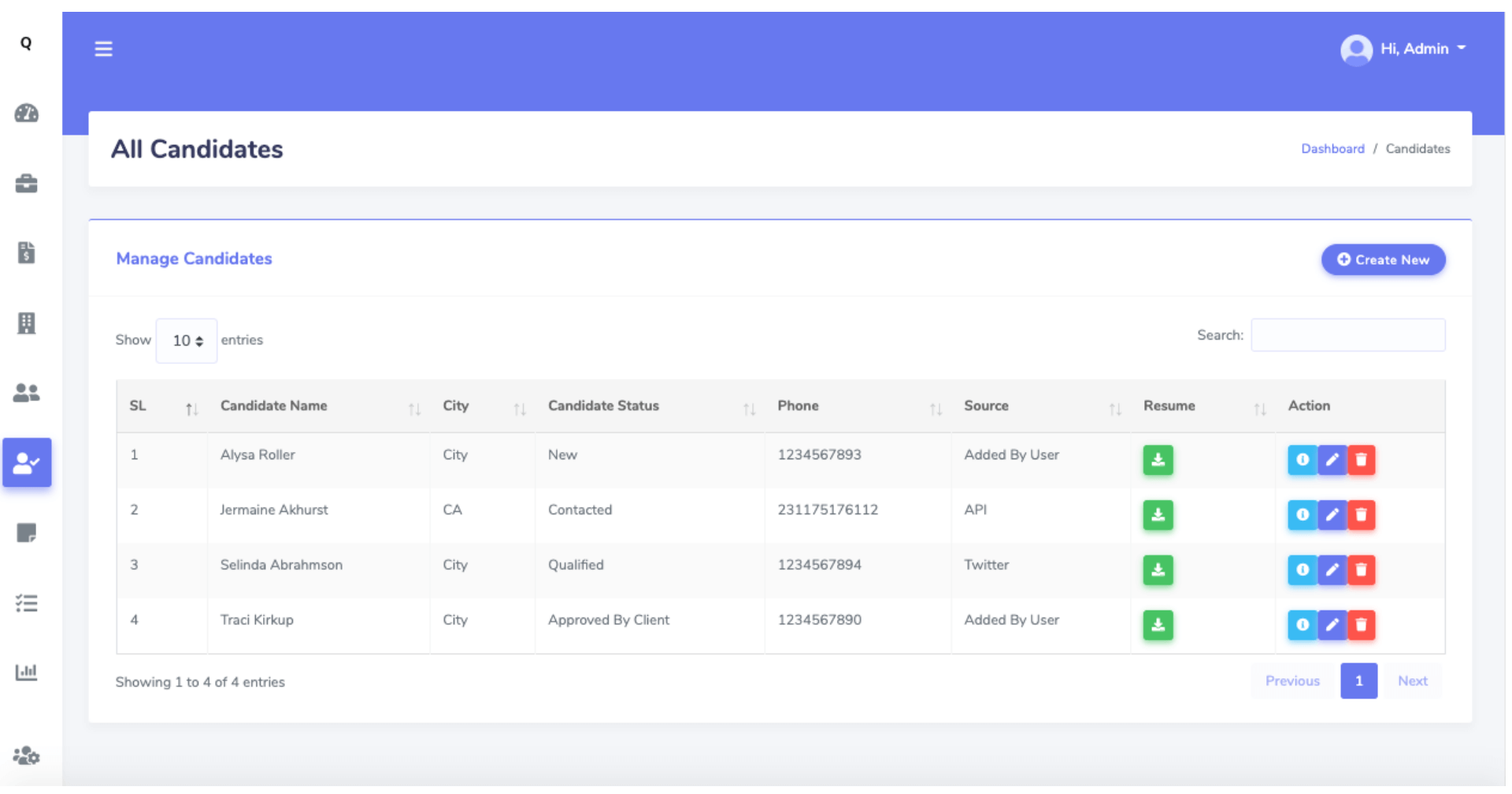Open the Dashboard speedometer icon in sidebar
Image resolution: width=1512 pixels, height=794 pixels.
click(26, 113)
